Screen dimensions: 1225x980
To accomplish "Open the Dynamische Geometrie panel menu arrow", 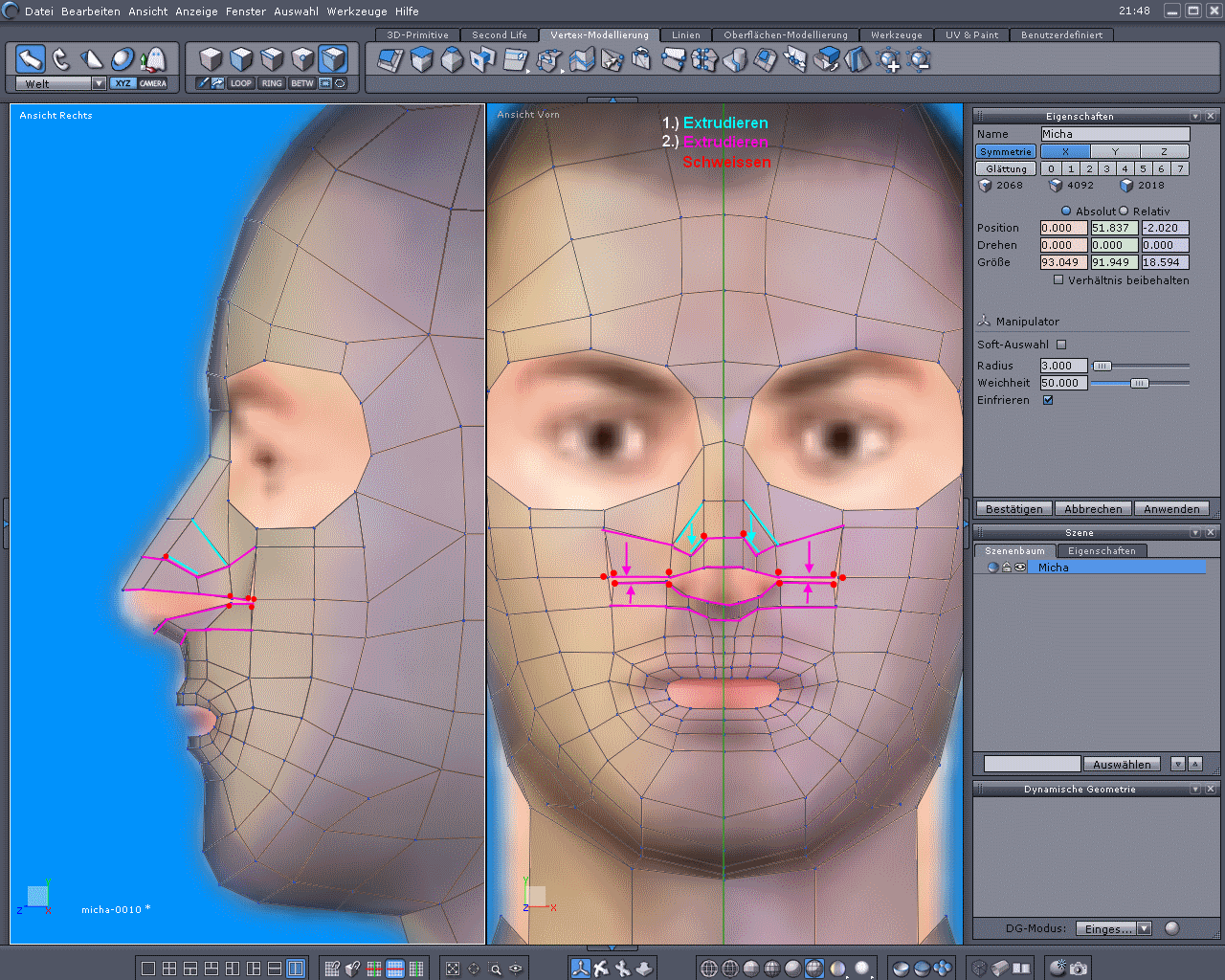I will click(x=1195, y=789).
